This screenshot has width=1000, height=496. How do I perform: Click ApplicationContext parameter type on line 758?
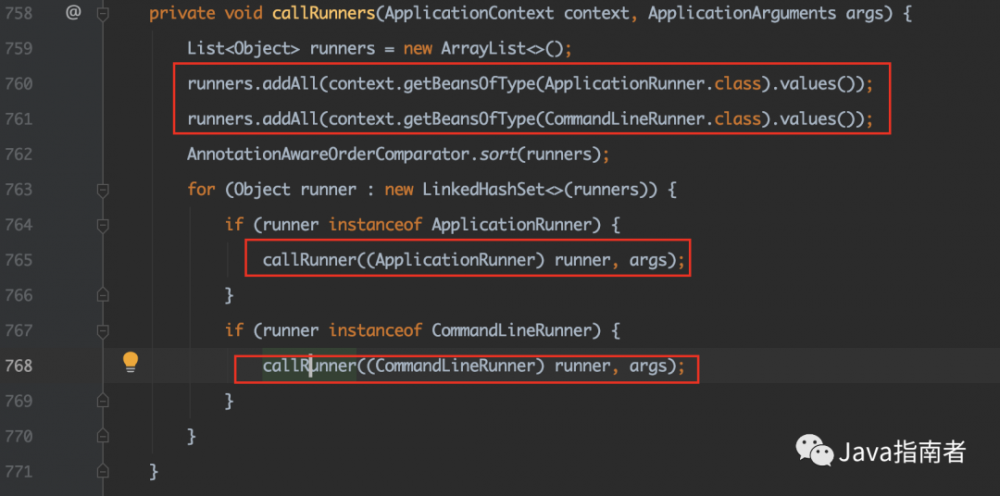point(470,13)
